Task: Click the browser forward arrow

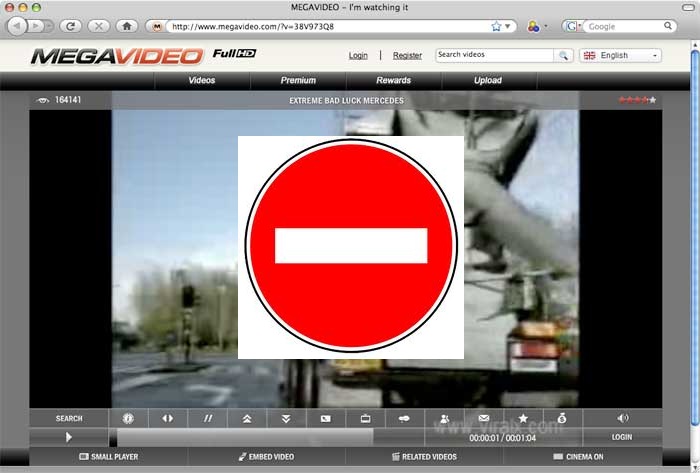Action: 36,26
